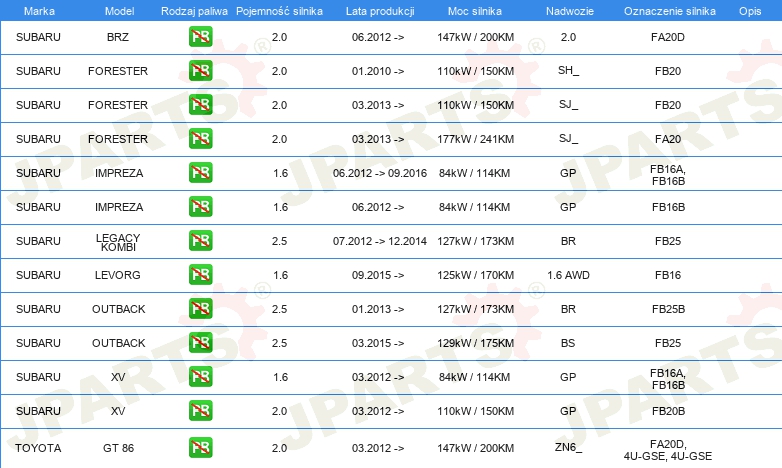This screenshot has height=468, width=782.
Task: Select FB16A, FB16B cell in Impreza row
Action: pyautogui.click(x=668, y=175)
